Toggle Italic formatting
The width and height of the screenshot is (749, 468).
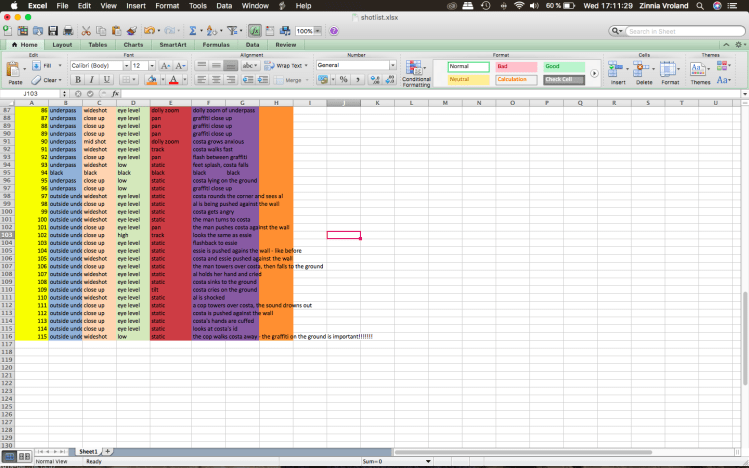(91, 79)
